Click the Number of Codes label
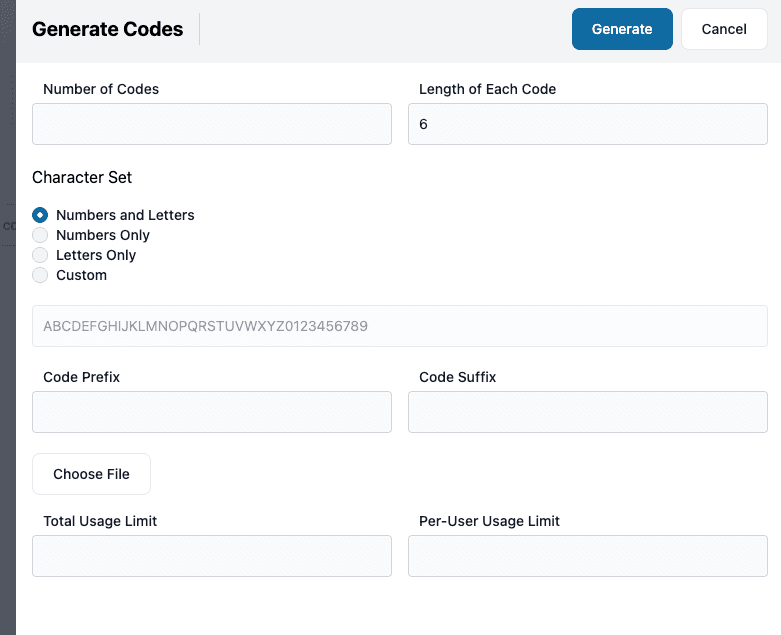Viewport: 781px width, 635px height. tap(101, 89)
